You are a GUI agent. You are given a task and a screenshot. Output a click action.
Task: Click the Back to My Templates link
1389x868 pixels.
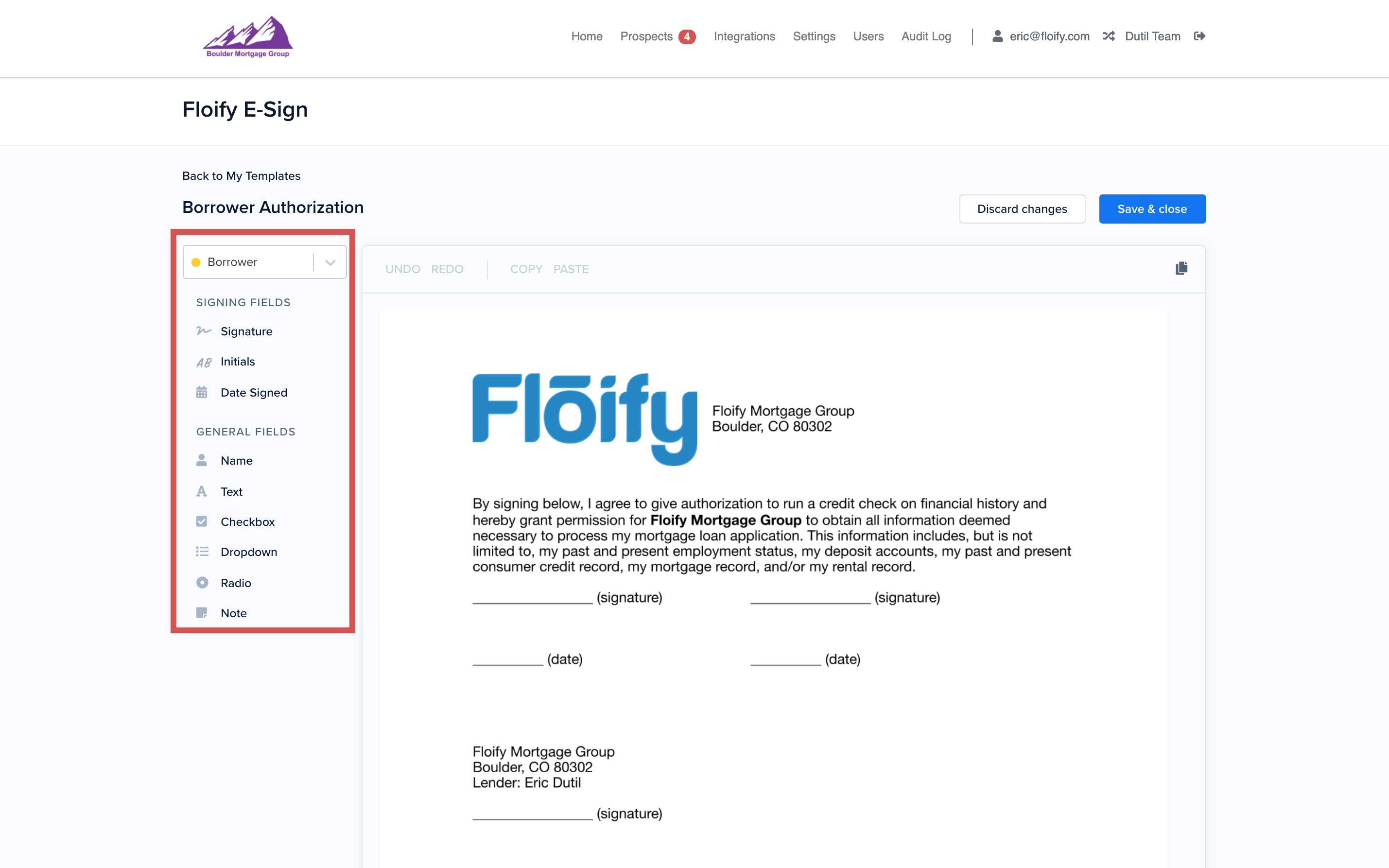pyautogui.click(x=241, y=175)
